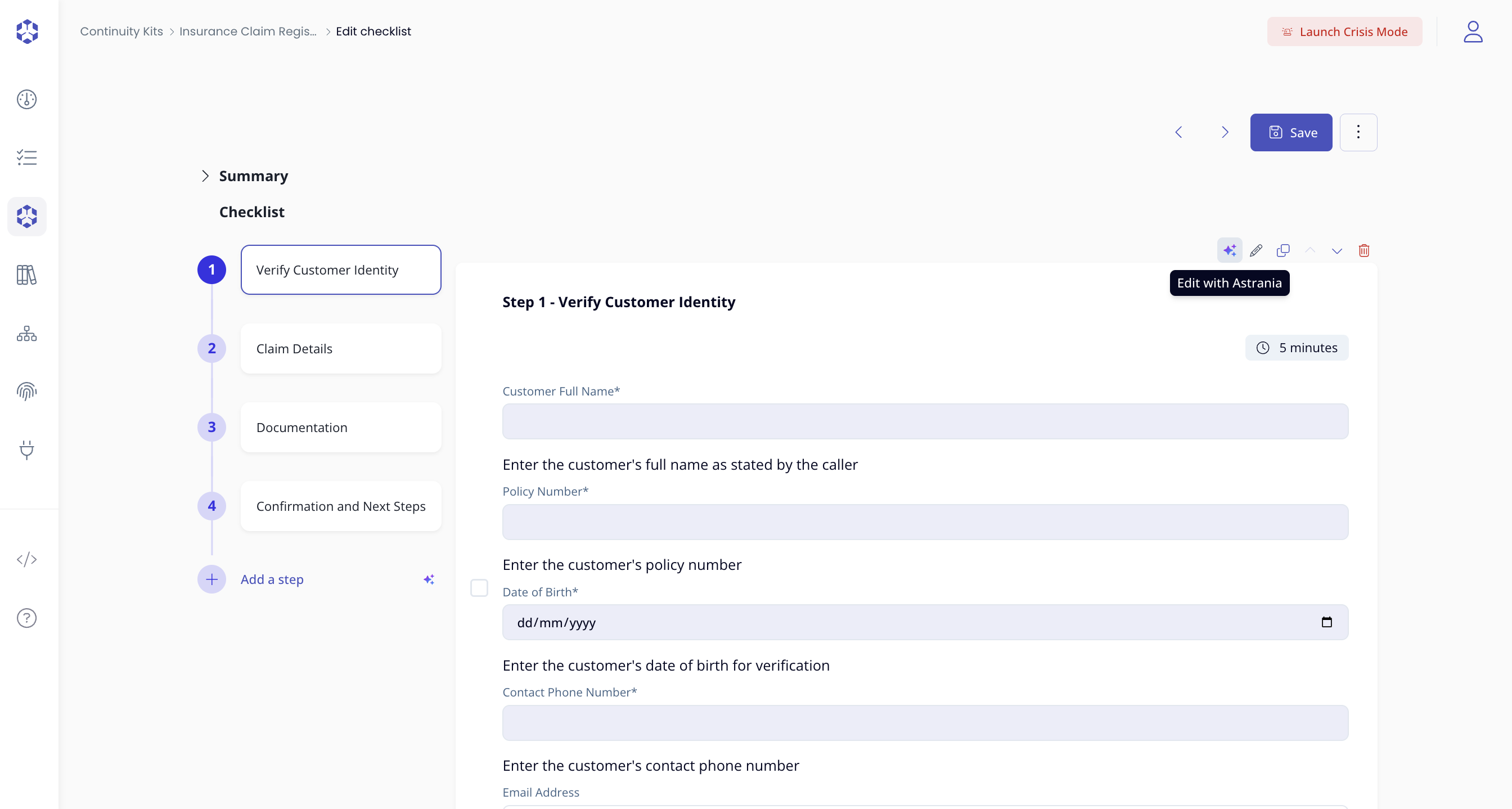Open the library books sidebar icon
This screenshot has width=1512, height=809.
coord(26,275)
